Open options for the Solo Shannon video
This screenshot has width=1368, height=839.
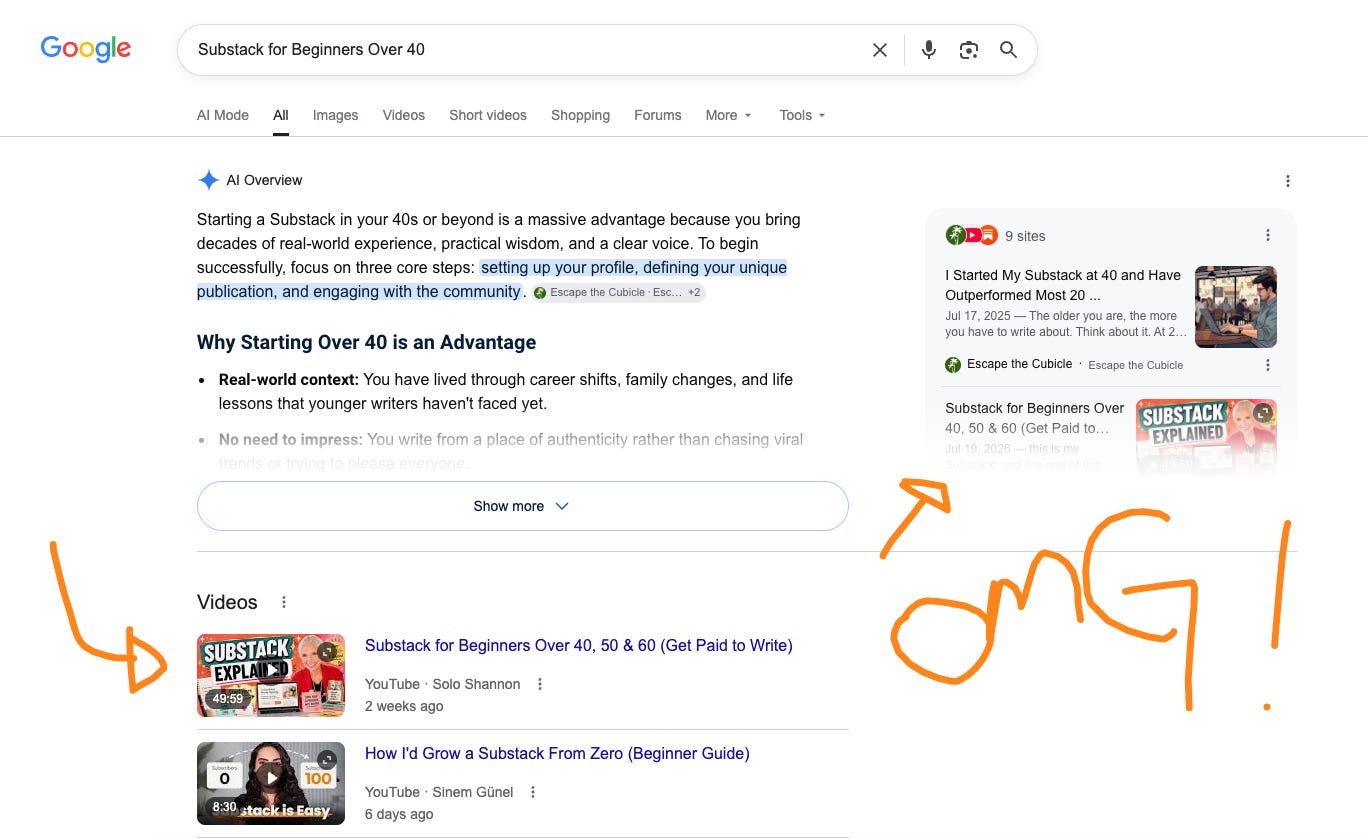point(540,684)
